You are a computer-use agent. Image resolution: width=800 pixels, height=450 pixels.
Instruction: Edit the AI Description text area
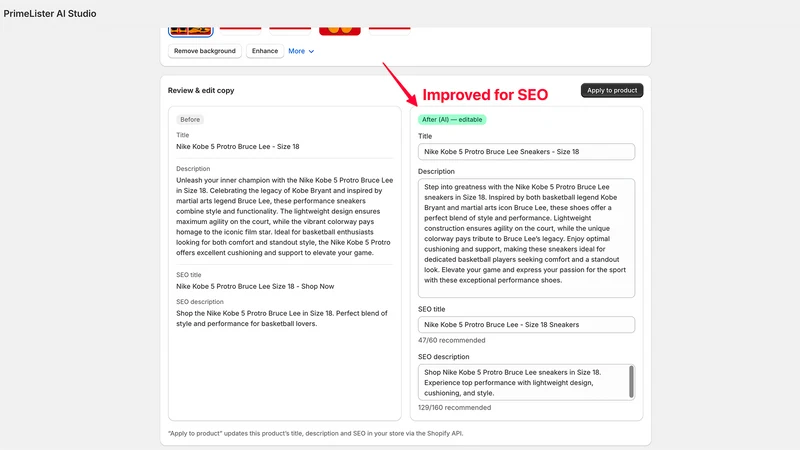click(526, 238)
